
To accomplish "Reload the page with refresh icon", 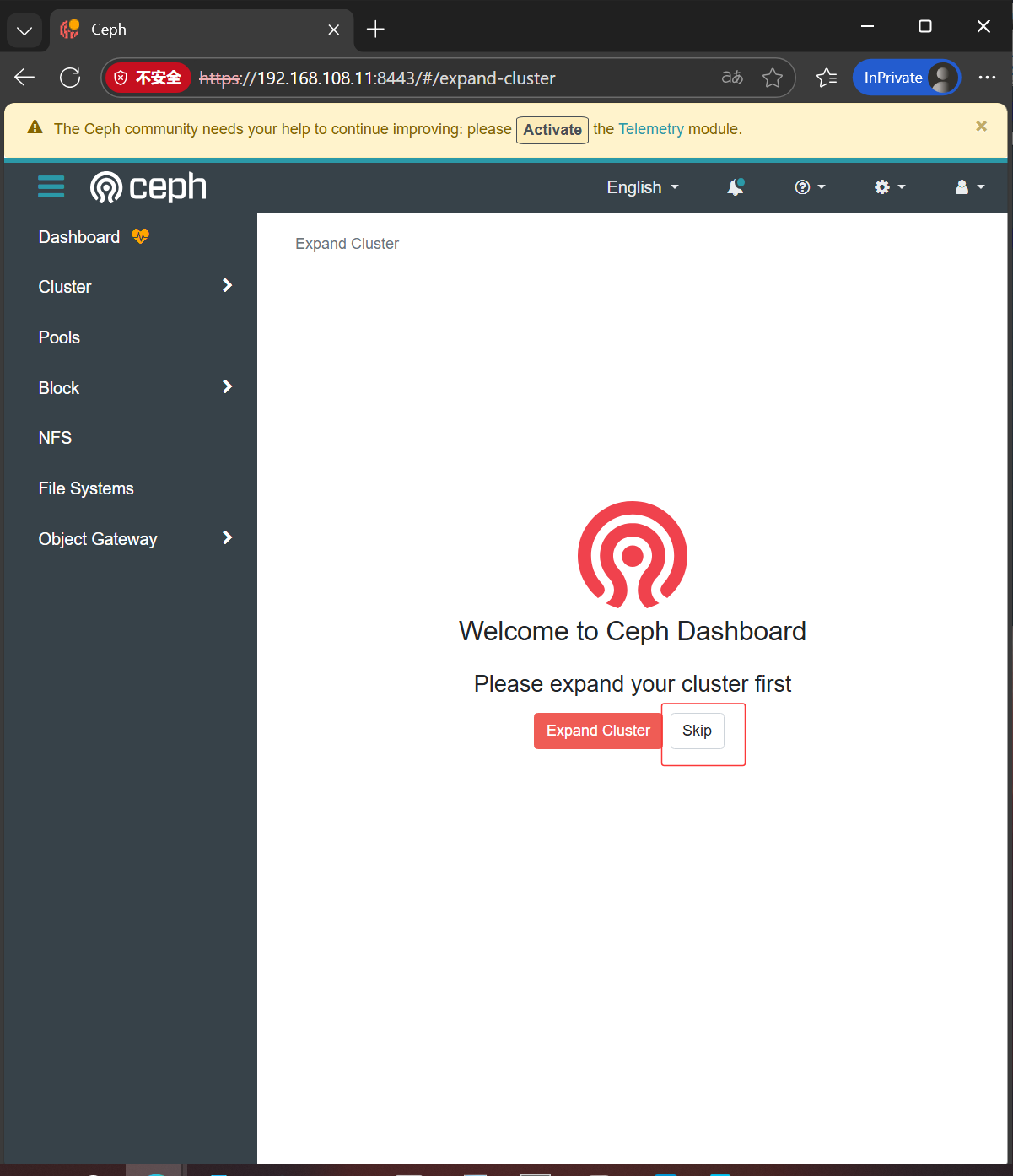I will click(70, 78).
